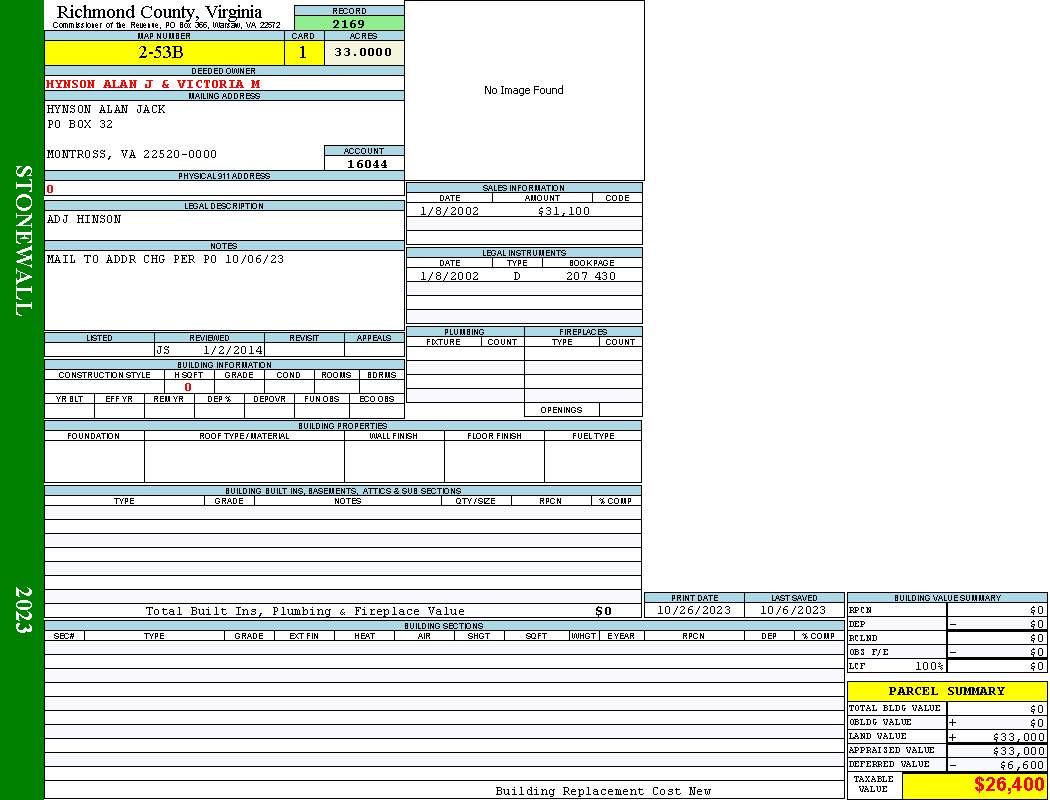1050x800 pixels.
Task: Click the No Image Found placeholder
Action: [x=524, y=90]
